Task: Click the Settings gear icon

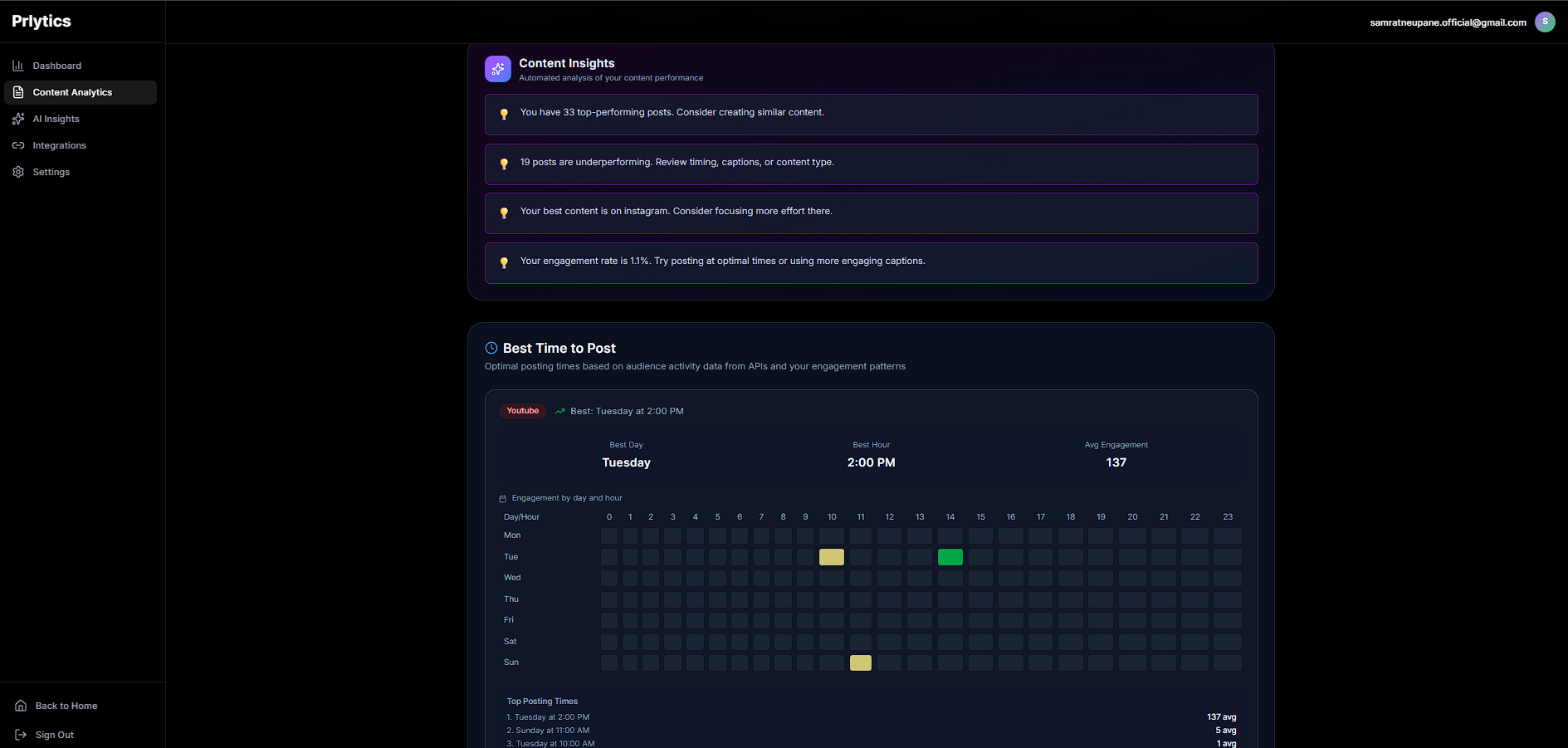Action: 18,172
